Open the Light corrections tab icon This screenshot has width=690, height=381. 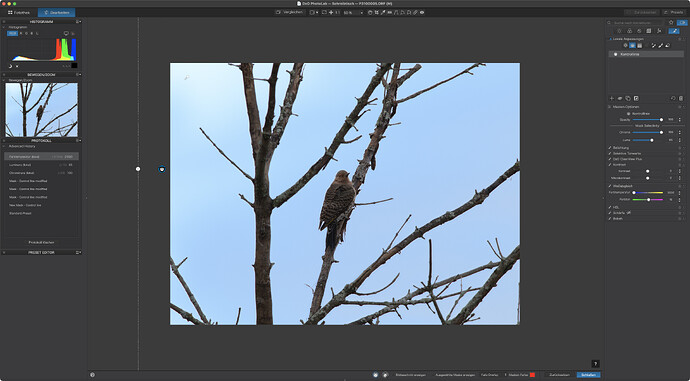pyautogui.click(x=620, y=31)
